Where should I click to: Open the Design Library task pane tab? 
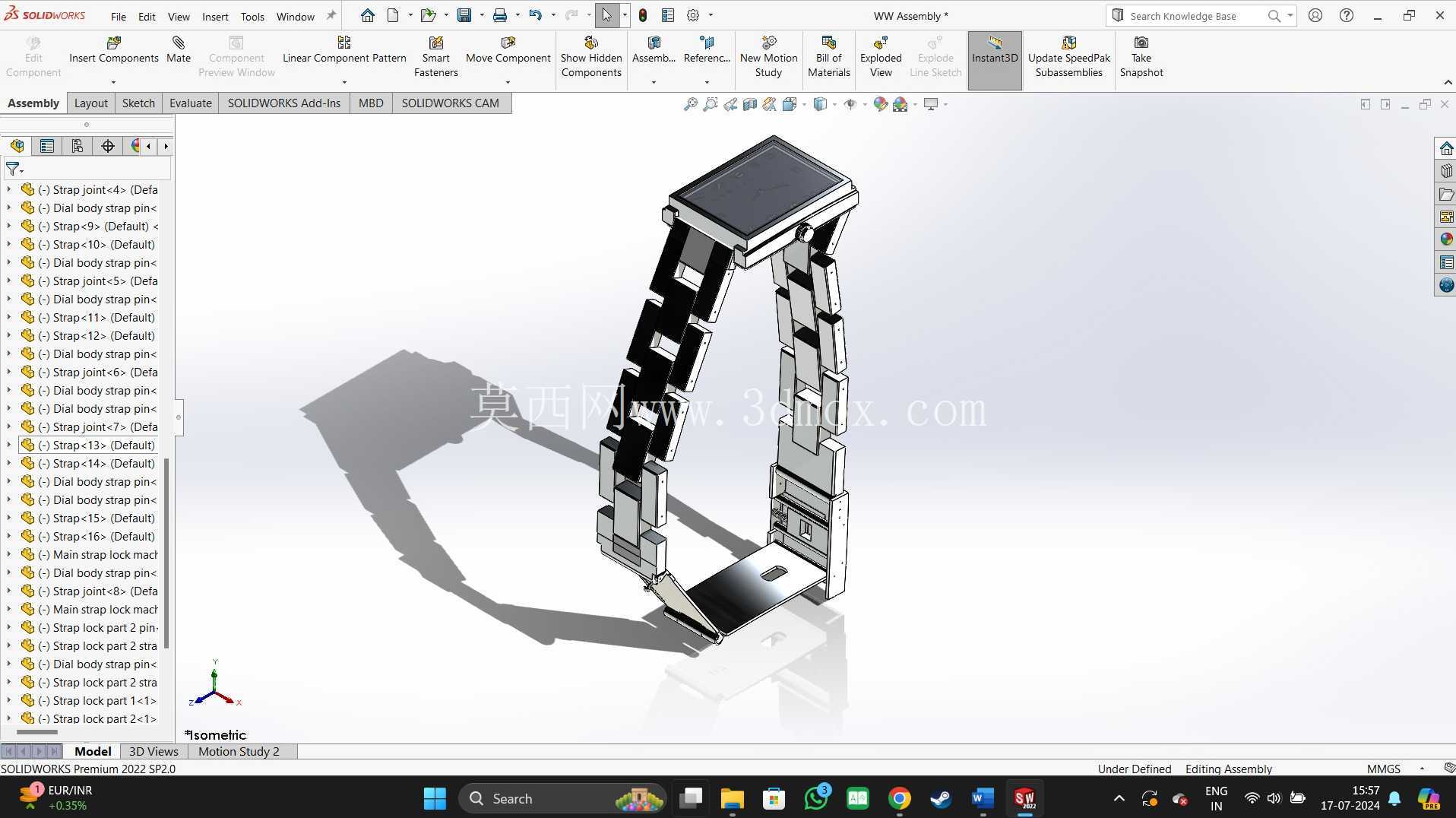point(1446,171)
